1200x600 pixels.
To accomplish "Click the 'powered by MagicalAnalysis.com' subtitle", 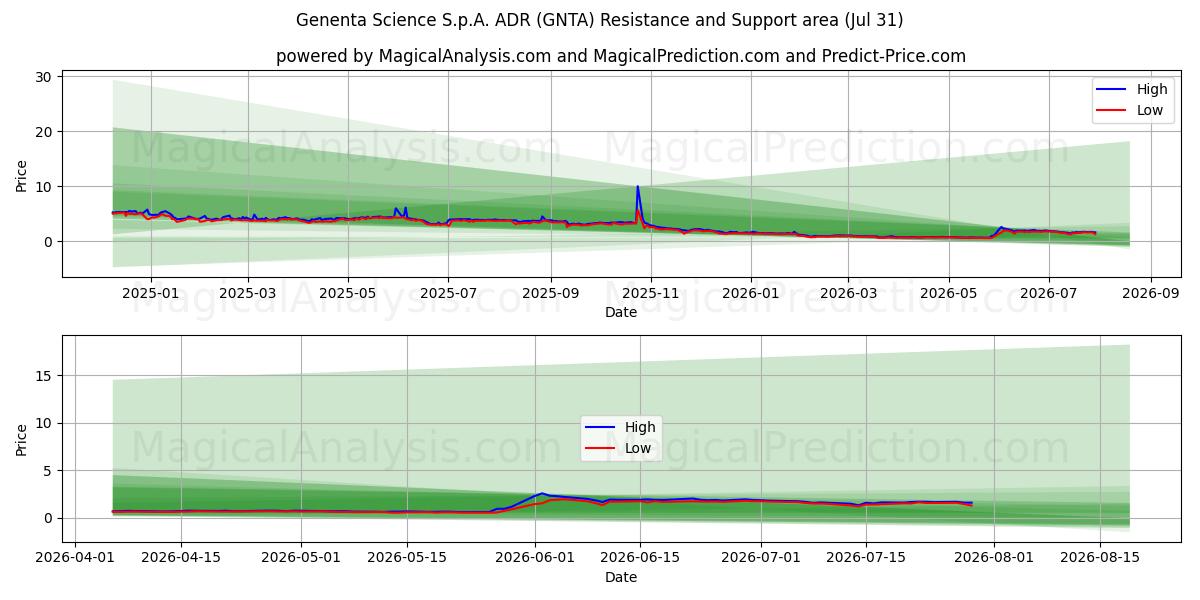I will coord(621,56).
